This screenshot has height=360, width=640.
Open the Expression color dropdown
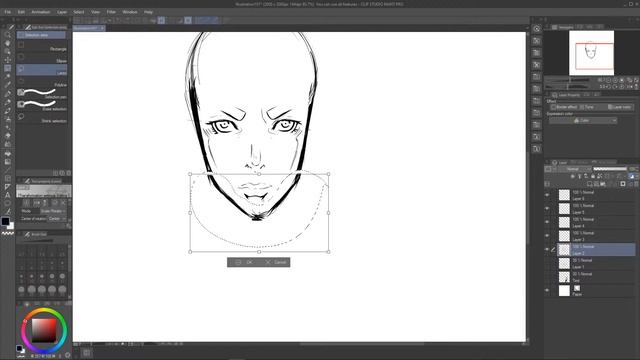pyautogui.click(x=583, y=120)
